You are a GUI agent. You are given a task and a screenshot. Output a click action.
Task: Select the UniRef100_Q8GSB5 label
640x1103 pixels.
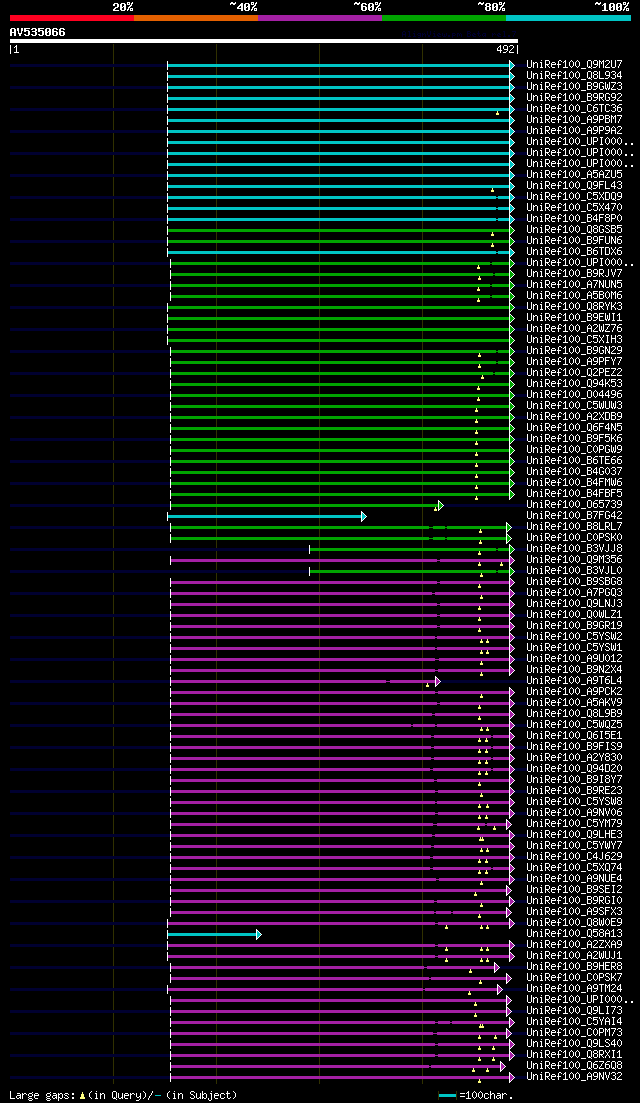pyautogui.click(x=574, y=230)
